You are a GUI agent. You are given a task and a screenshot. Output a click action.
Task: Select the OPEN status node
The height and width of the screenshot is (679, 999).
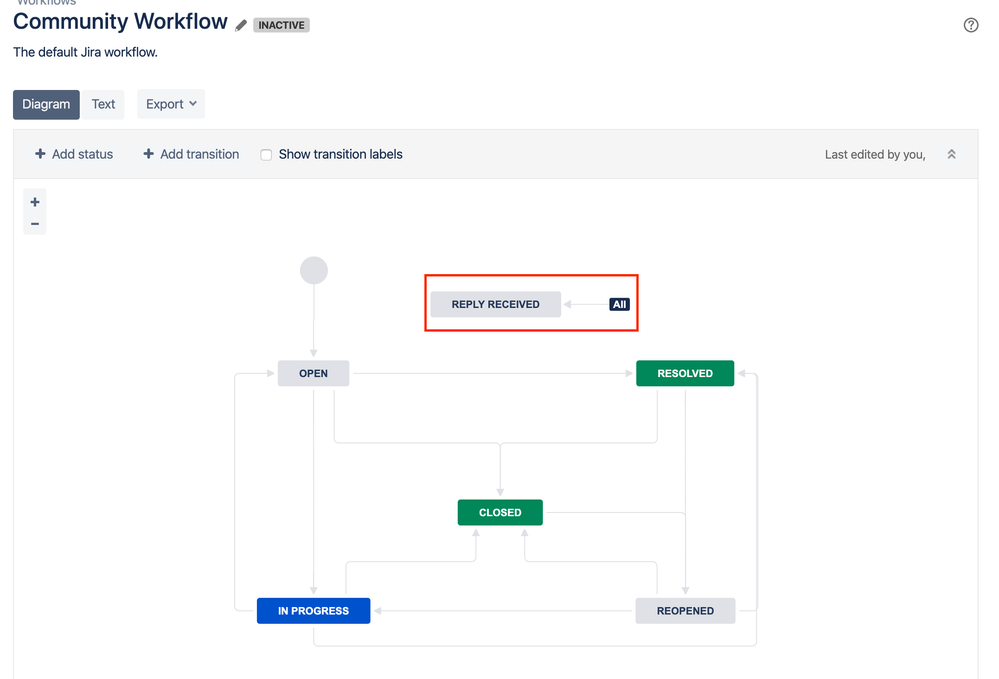[313, 373]
